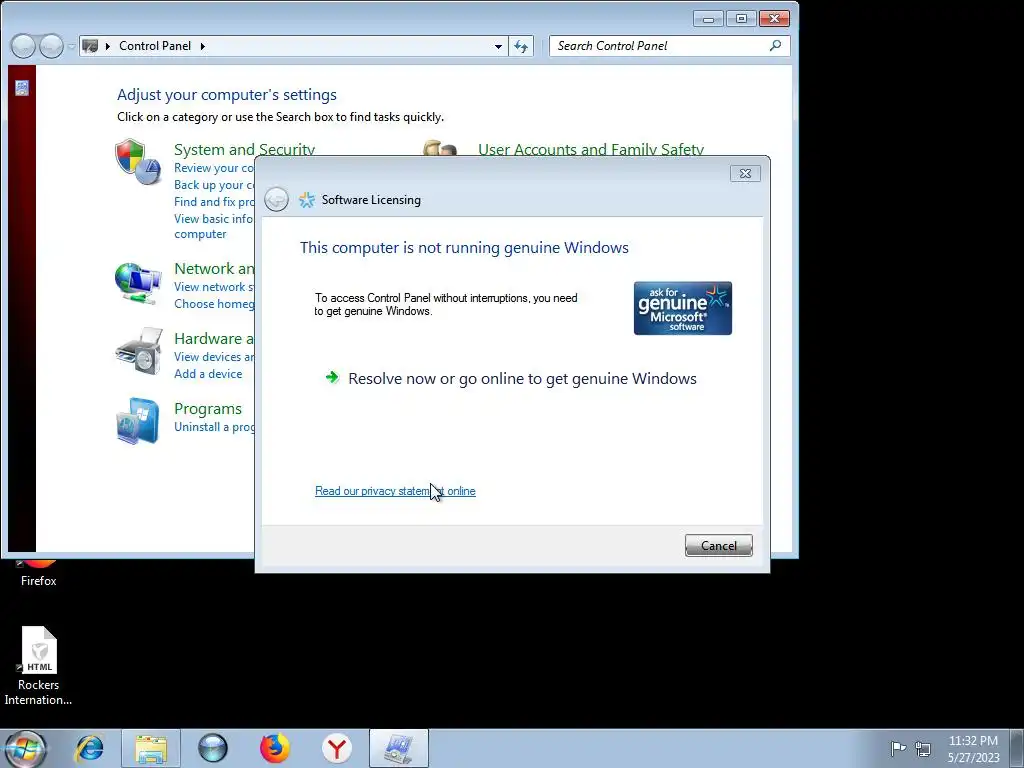Click Find and fix problems link
The width and height of the screenshot is (1024, 768).
click(214, 202)
